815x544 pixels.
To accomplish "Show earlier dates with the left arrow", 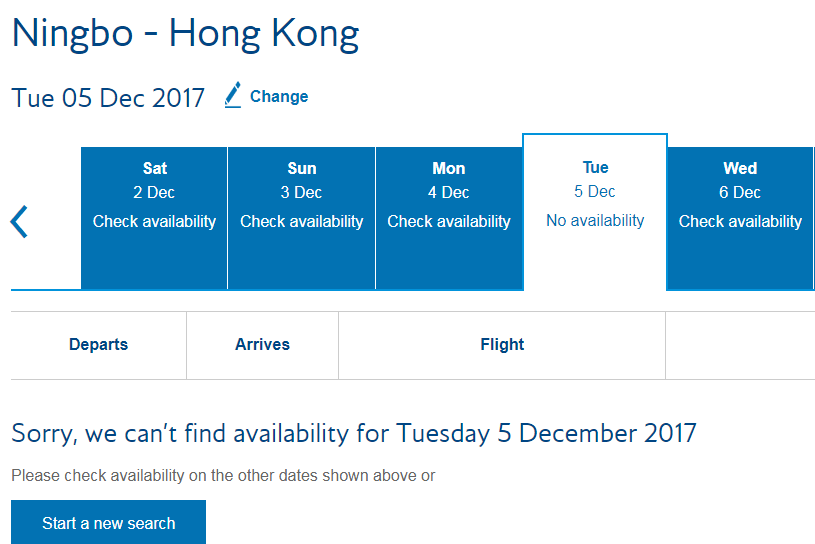I will pos(20,221).
